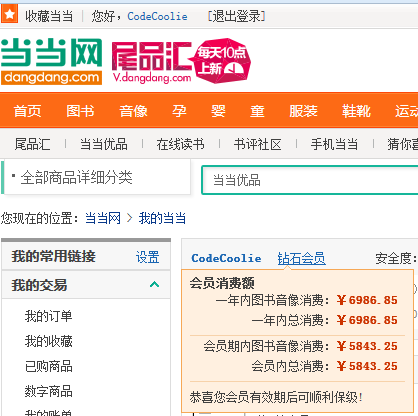This screenshot has height=416, width=418.
Task: Open 我的订单 in sidebar
Action: coord(49,316)
